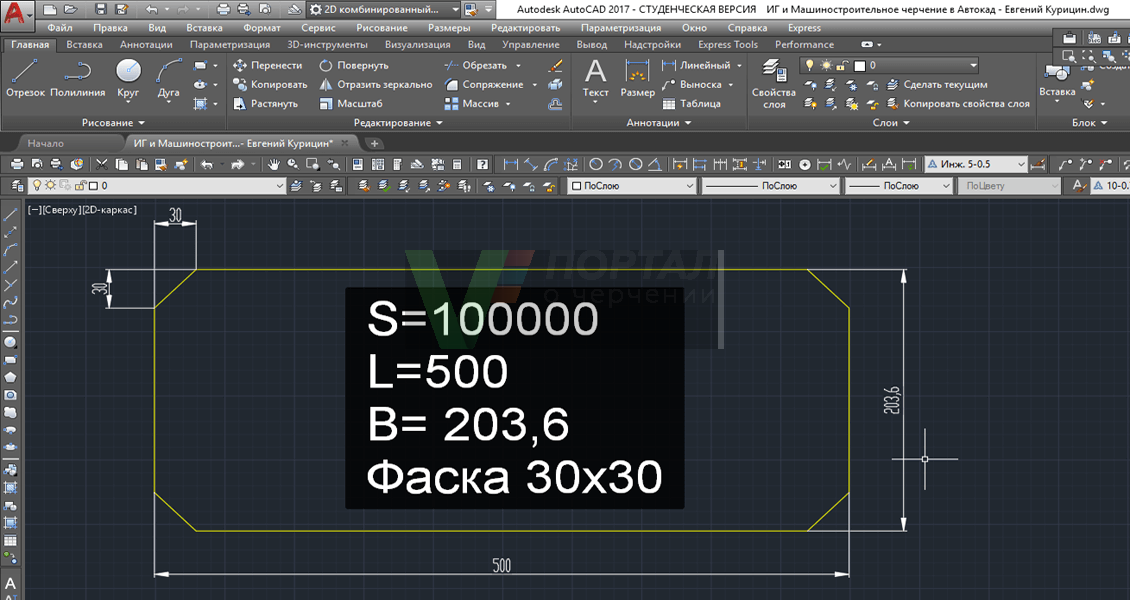Switch to the Начало document tab
The height and width of the screenshot is (600, 1130).
(x=45, y=143)
